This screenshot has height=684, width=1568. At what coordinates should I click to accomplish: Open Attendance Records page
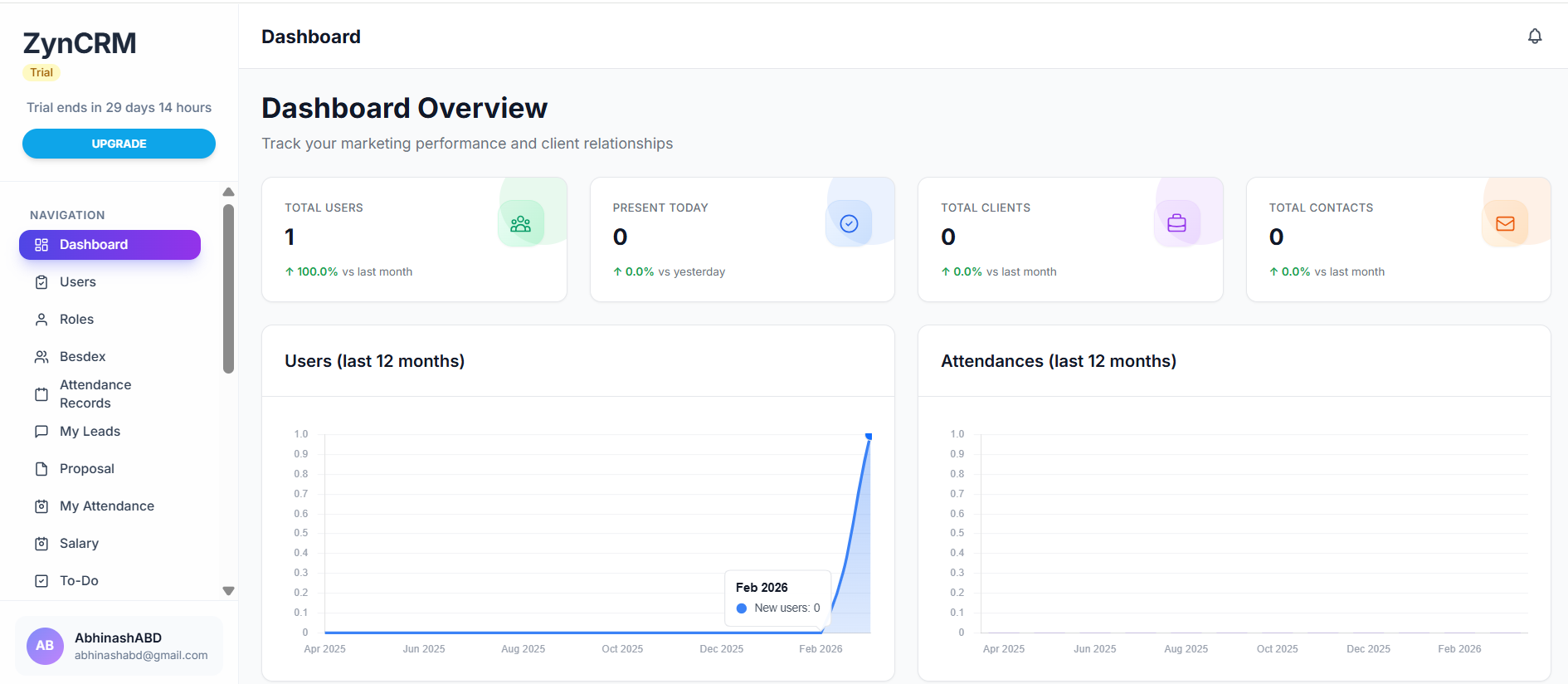click(x=95, y=394)
